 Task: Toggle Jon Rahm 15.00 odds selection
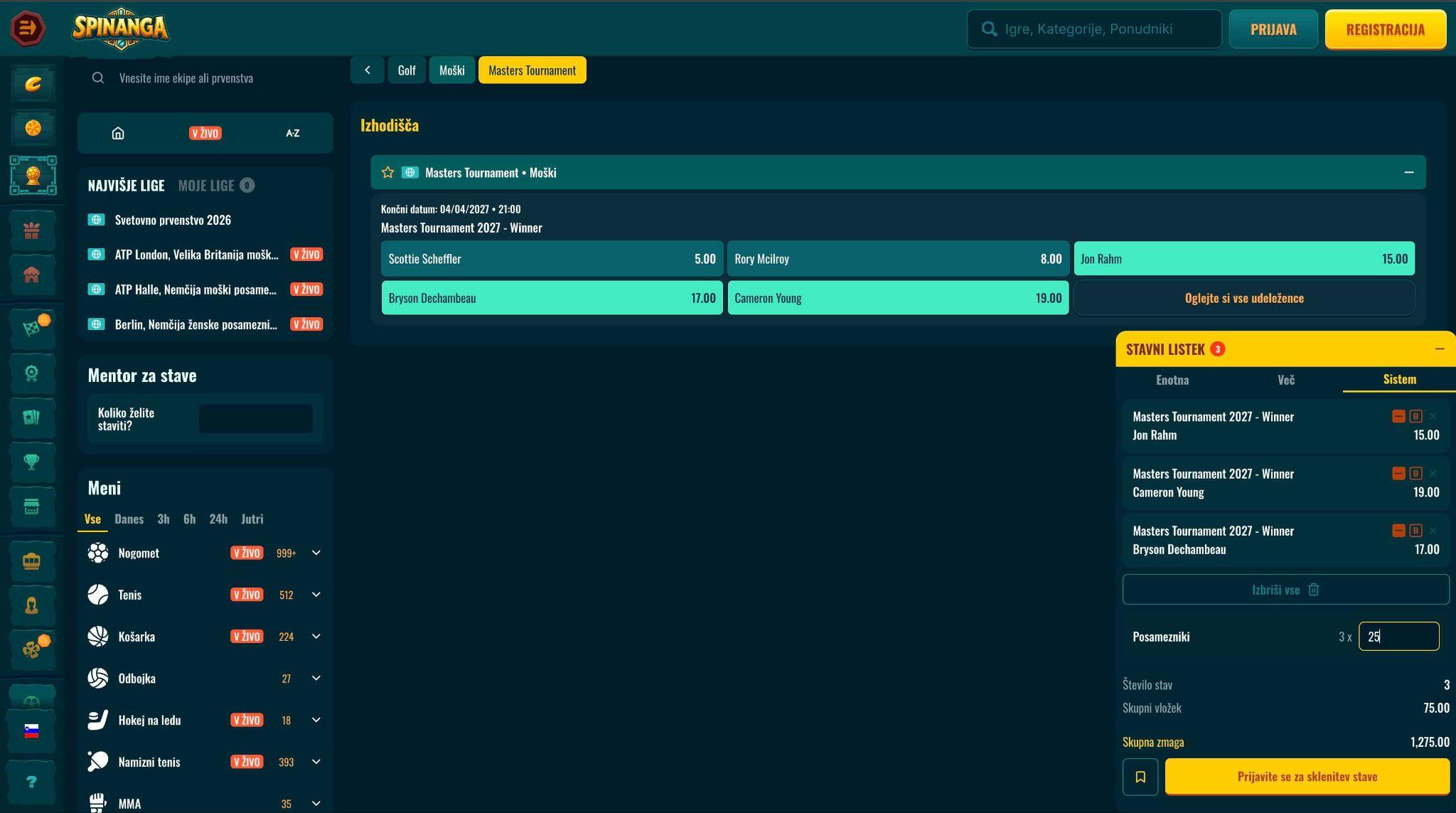(1244, 259)
